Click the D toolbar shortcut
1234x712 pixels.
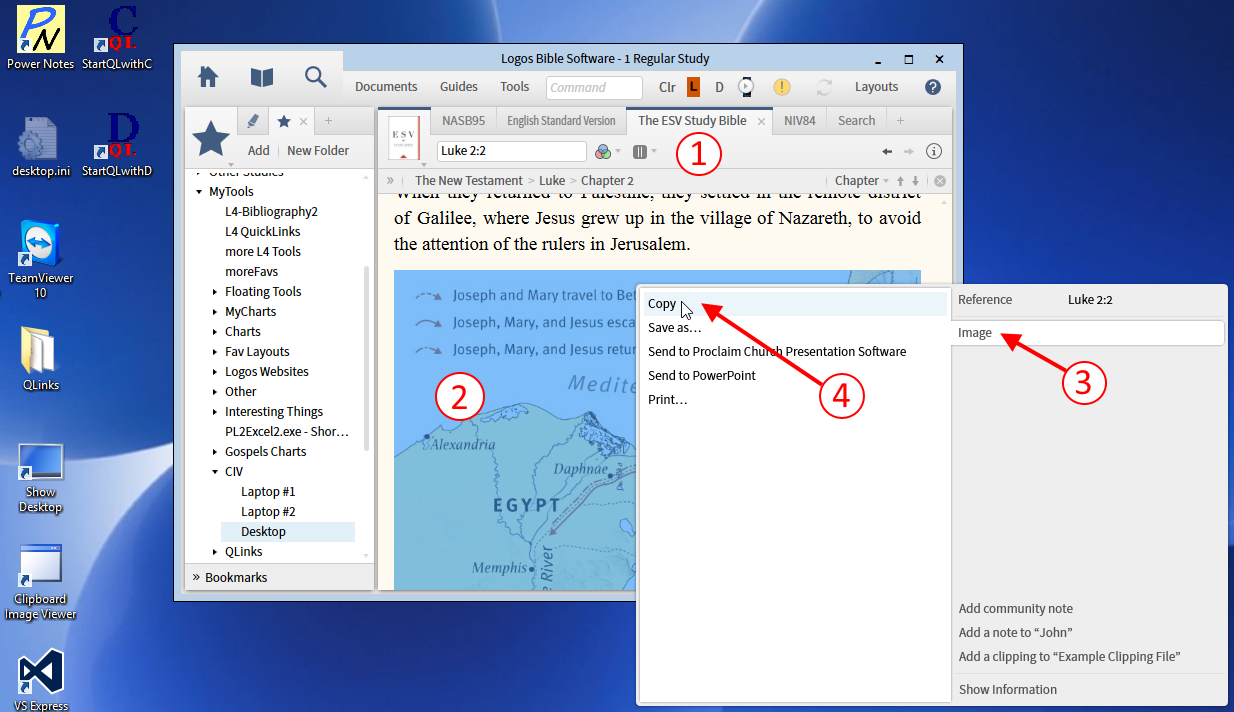pyautogui.click(x=719, y=87)
